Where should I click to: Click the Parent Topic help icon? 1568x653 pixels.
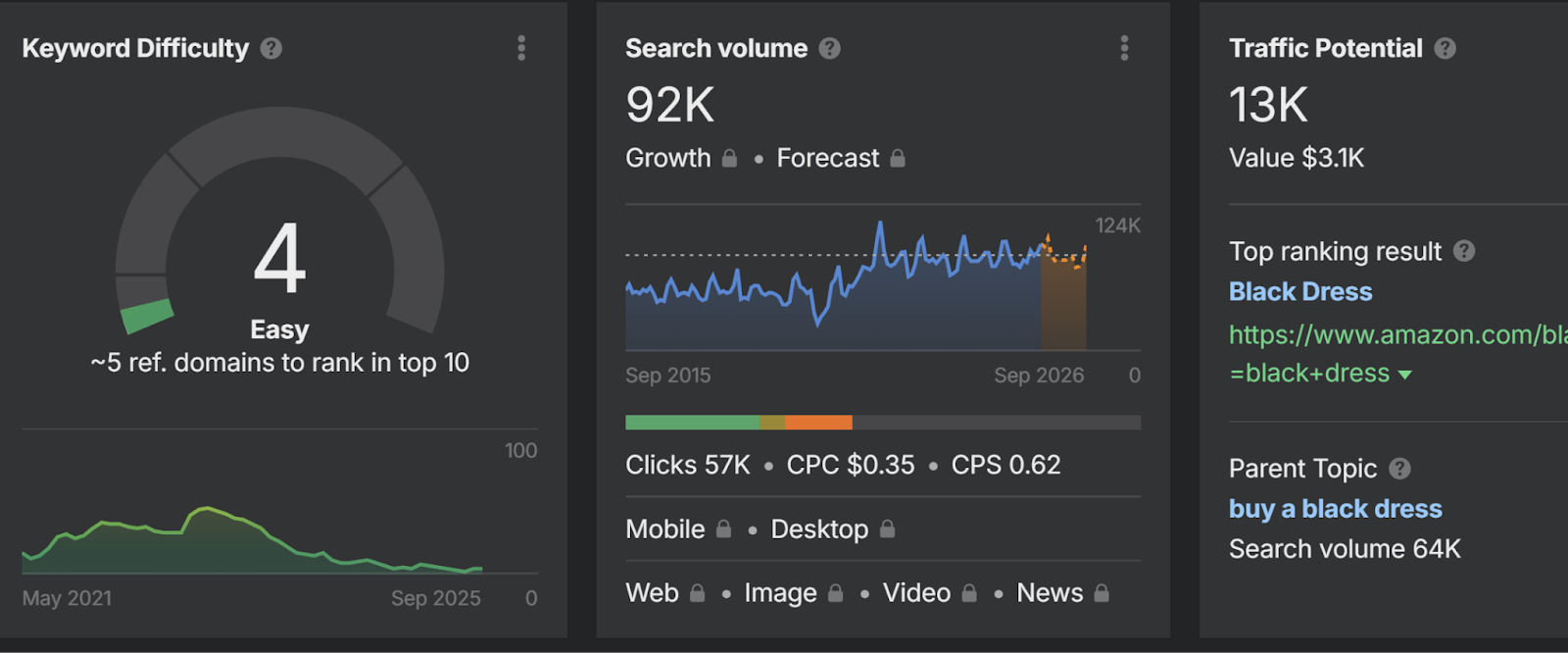[x=1399, y=469]
